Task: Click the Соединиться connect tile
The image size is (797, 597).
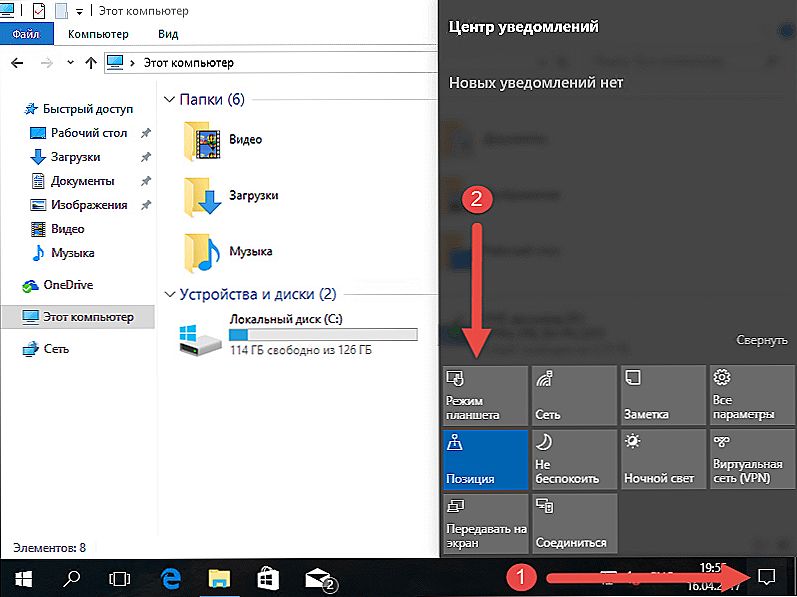Action: [x=574, y=523]
